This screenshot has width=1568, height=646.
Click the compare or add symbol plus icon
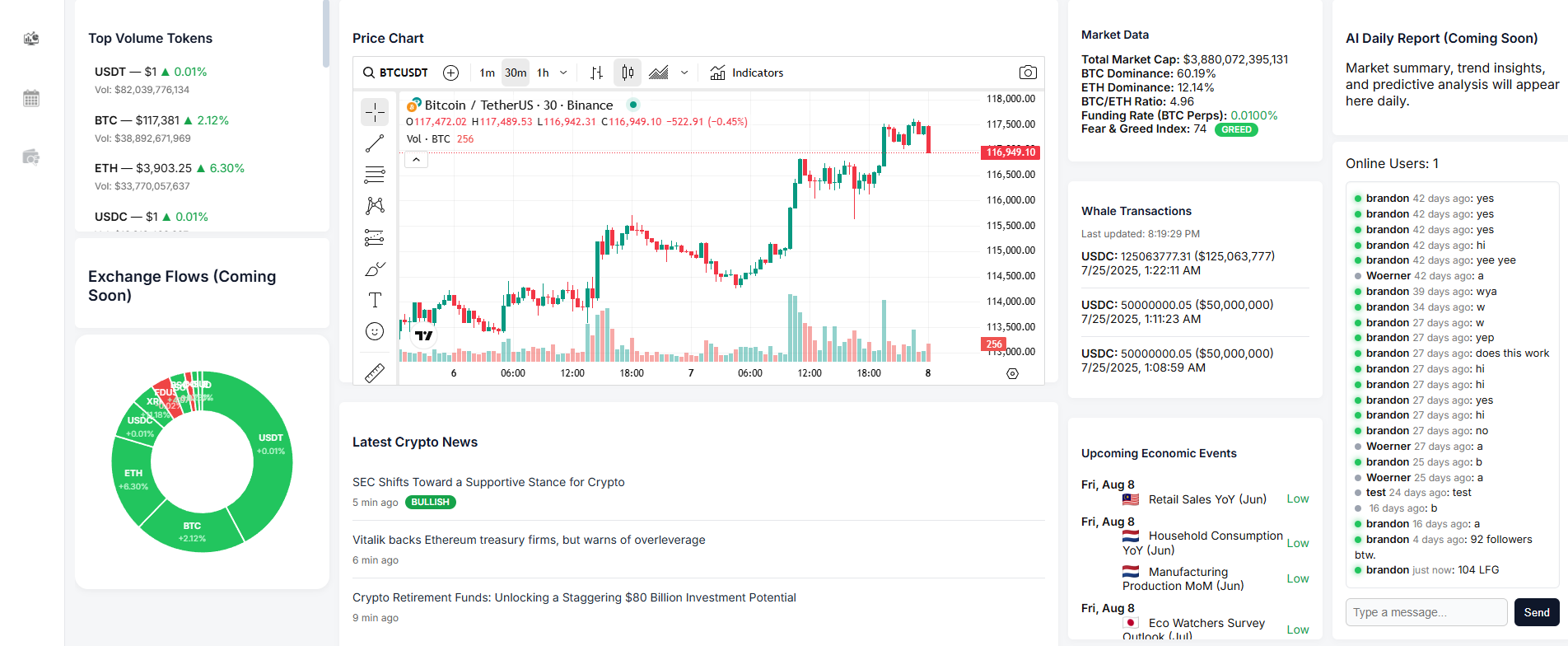click(x=450, y=73)
